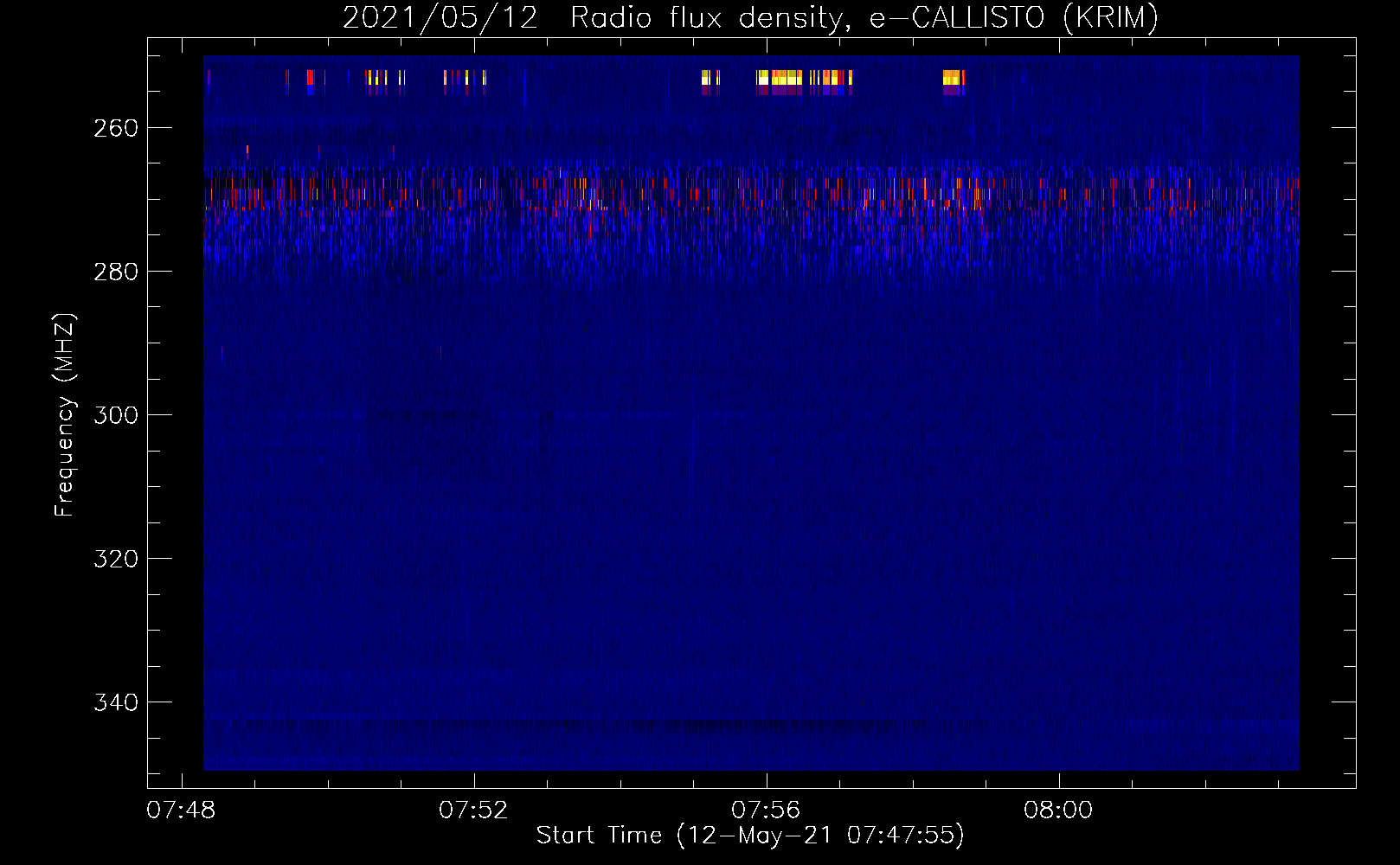Click the "Frequency (MHZ)" axis label
Viewport: 1400px width, 865px height.
65,414
